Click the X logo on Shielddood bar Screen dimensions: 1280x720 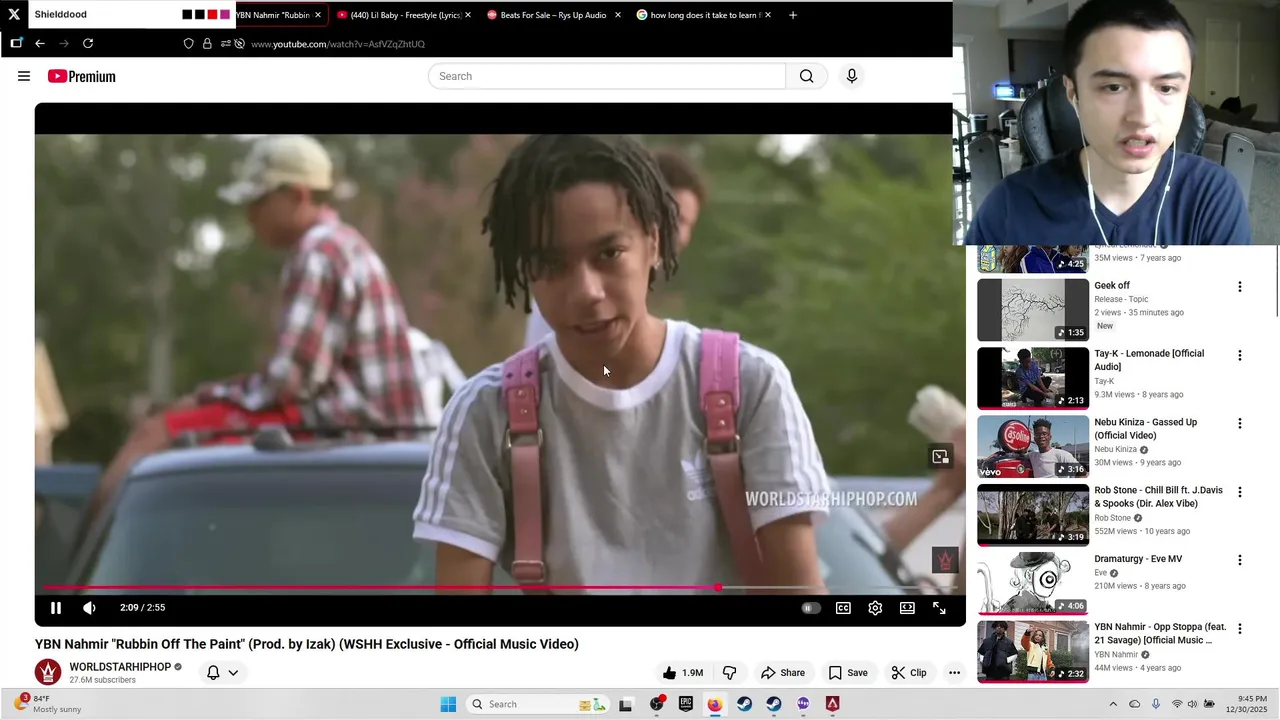(x=14, y=15)
